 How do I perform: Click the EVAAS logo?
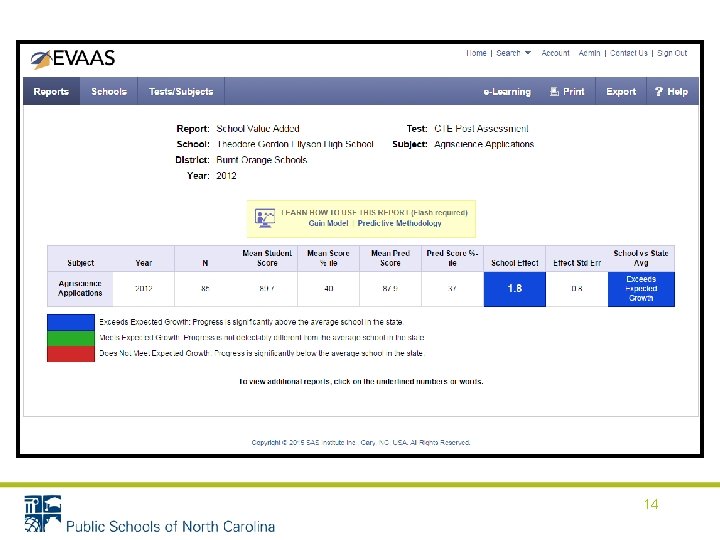(73, 58)
